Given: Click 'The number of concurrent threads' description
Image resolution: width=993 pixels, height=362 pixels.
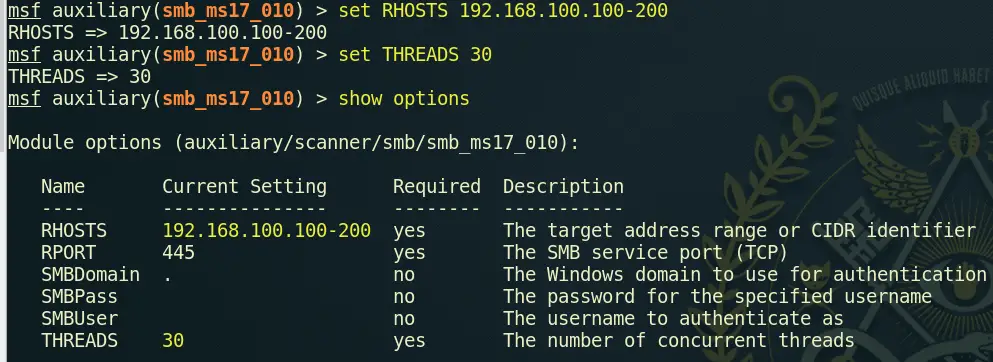Looking at the screenshot, I should 679,340.
